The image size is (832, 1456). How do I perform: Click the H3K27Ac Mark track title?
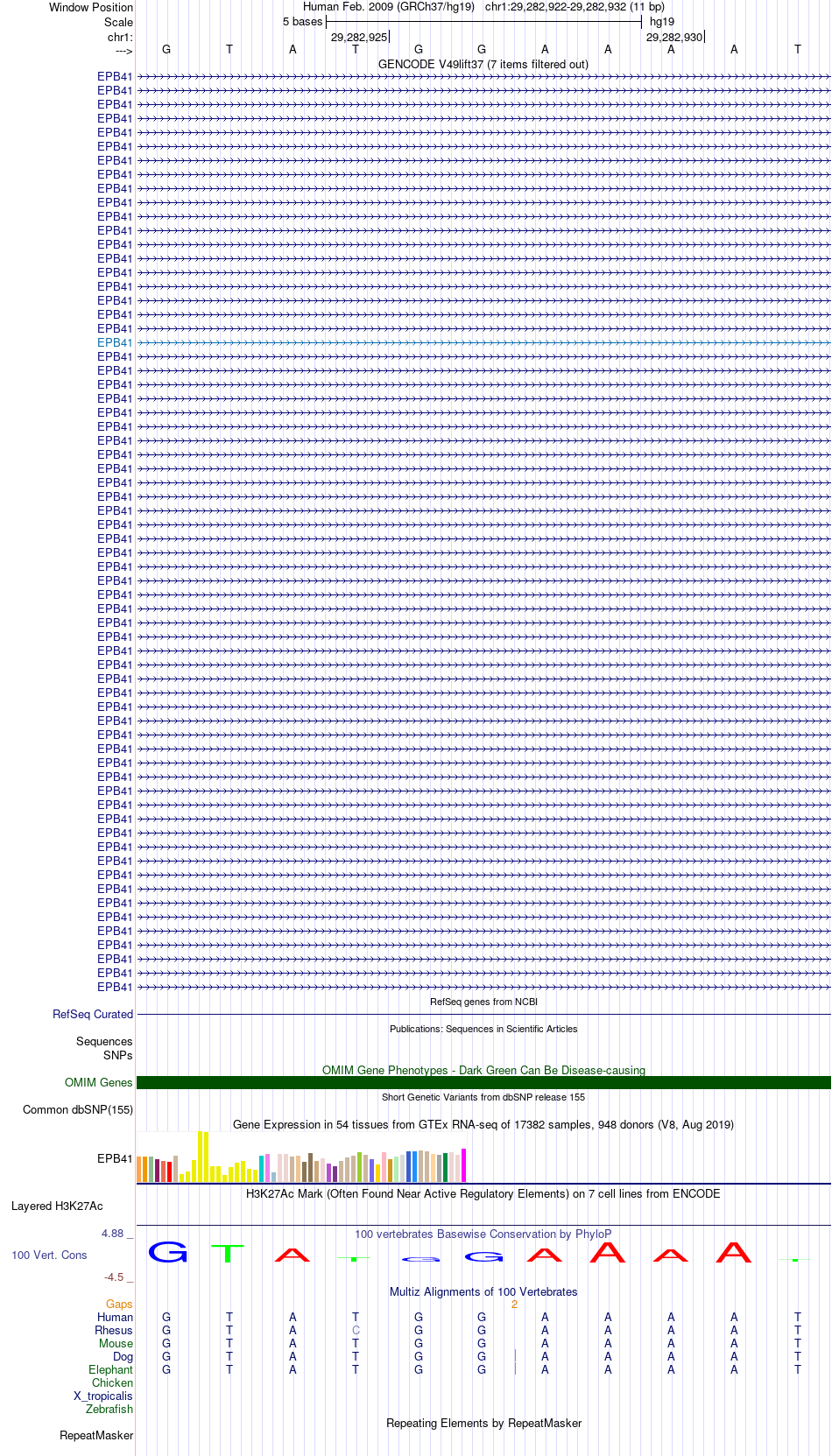pos(483,1194)
